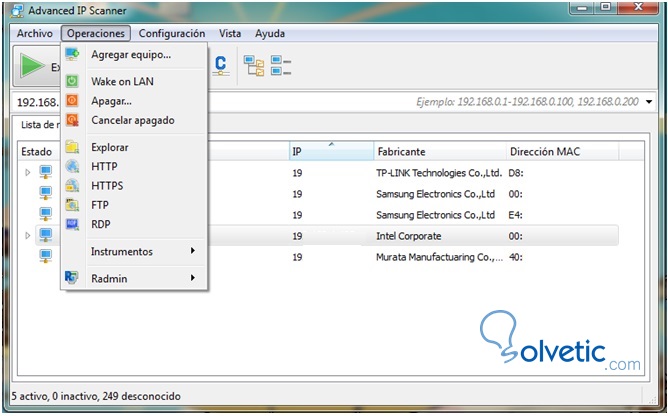Open the Vista menu

pyautogui.click(x=230, y=33)
